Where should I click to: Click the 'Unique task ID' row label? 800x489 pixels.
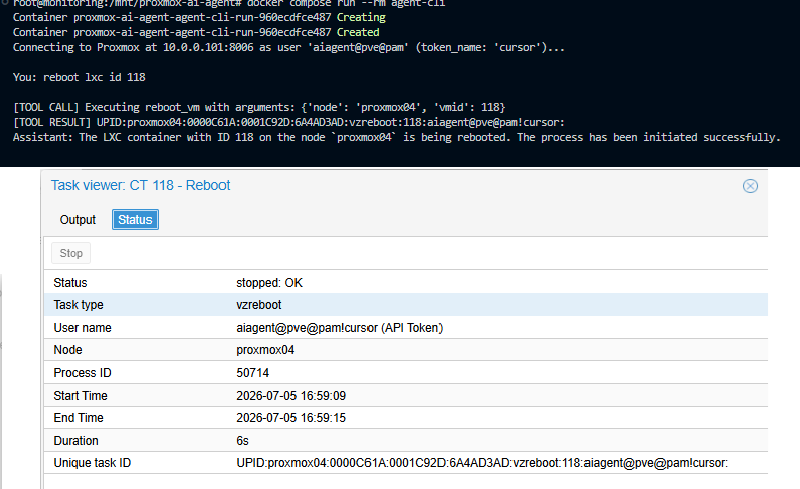(x=92, y=463)
